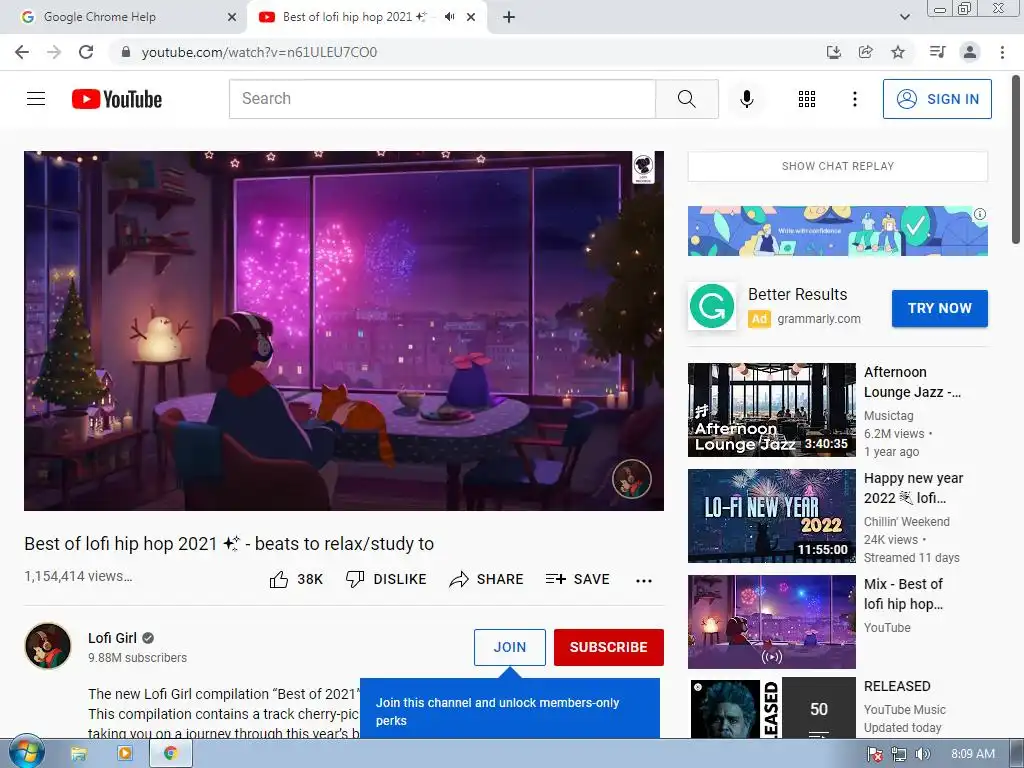Viewport: 1024px width, 768px height.
Task: Open Afternoon Lounge Jazz video thumbnail
Action: [x=771, y=409]
